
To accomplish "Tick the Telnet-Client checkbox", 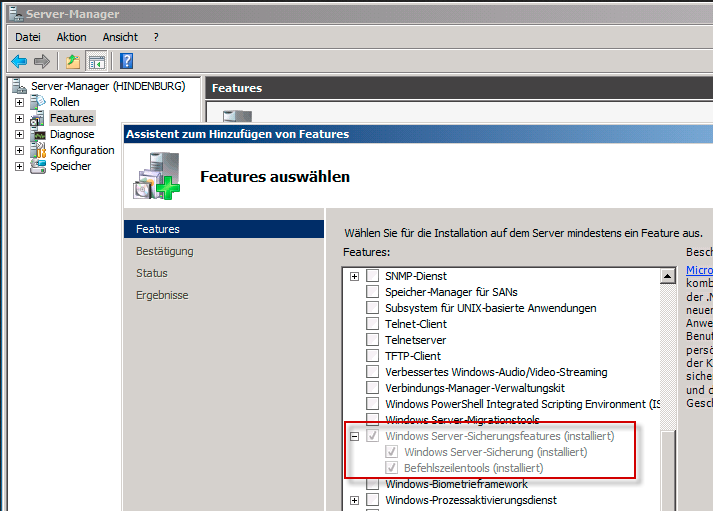I will point(372,324).
